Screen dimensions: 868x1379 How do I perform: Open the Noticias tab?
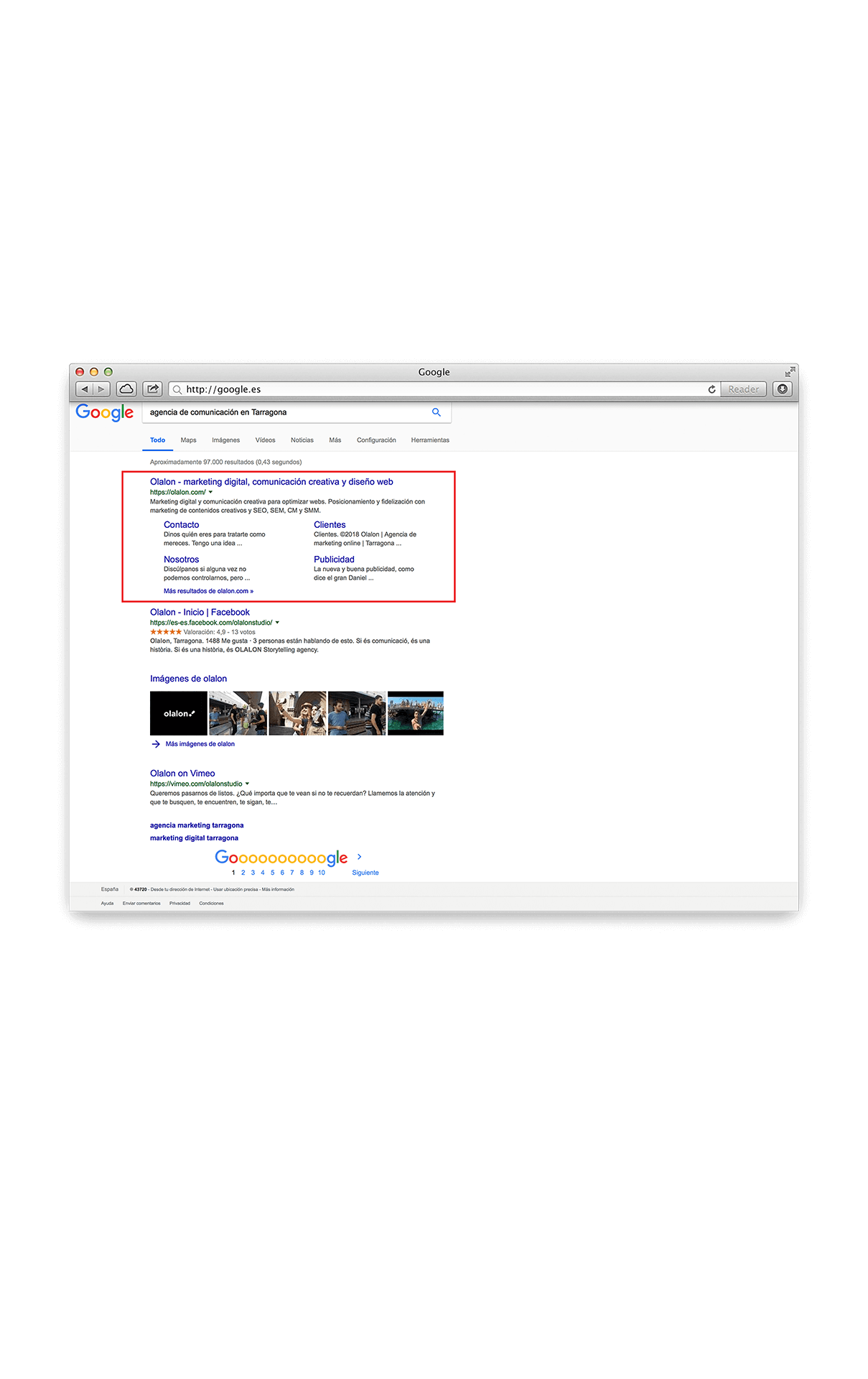click(x=302, y=440)
